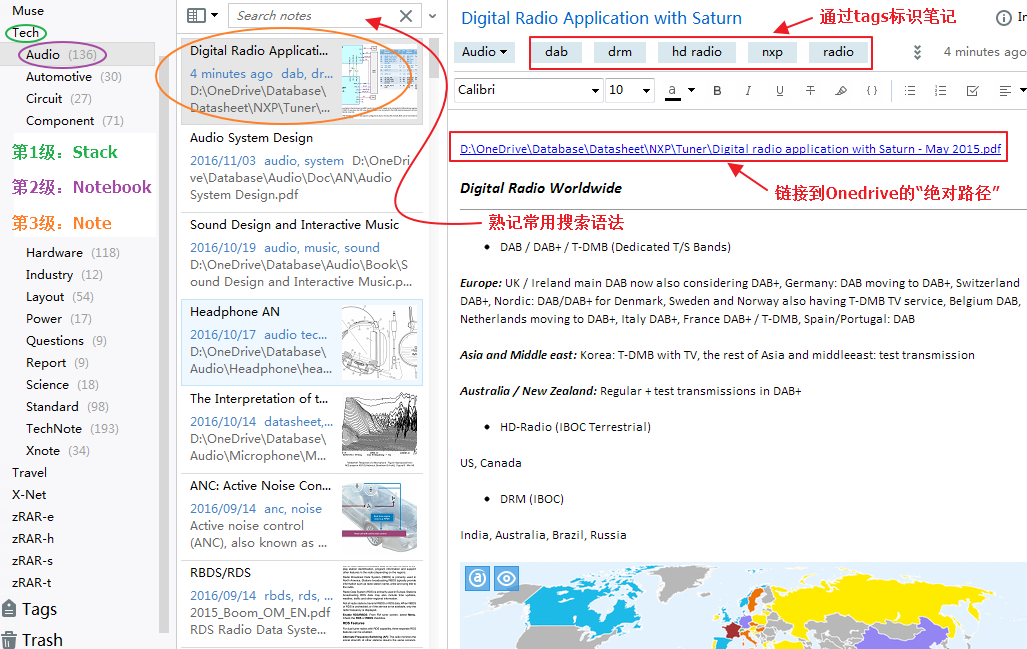
Task: Open the font color picker
Action: point(673,90)
